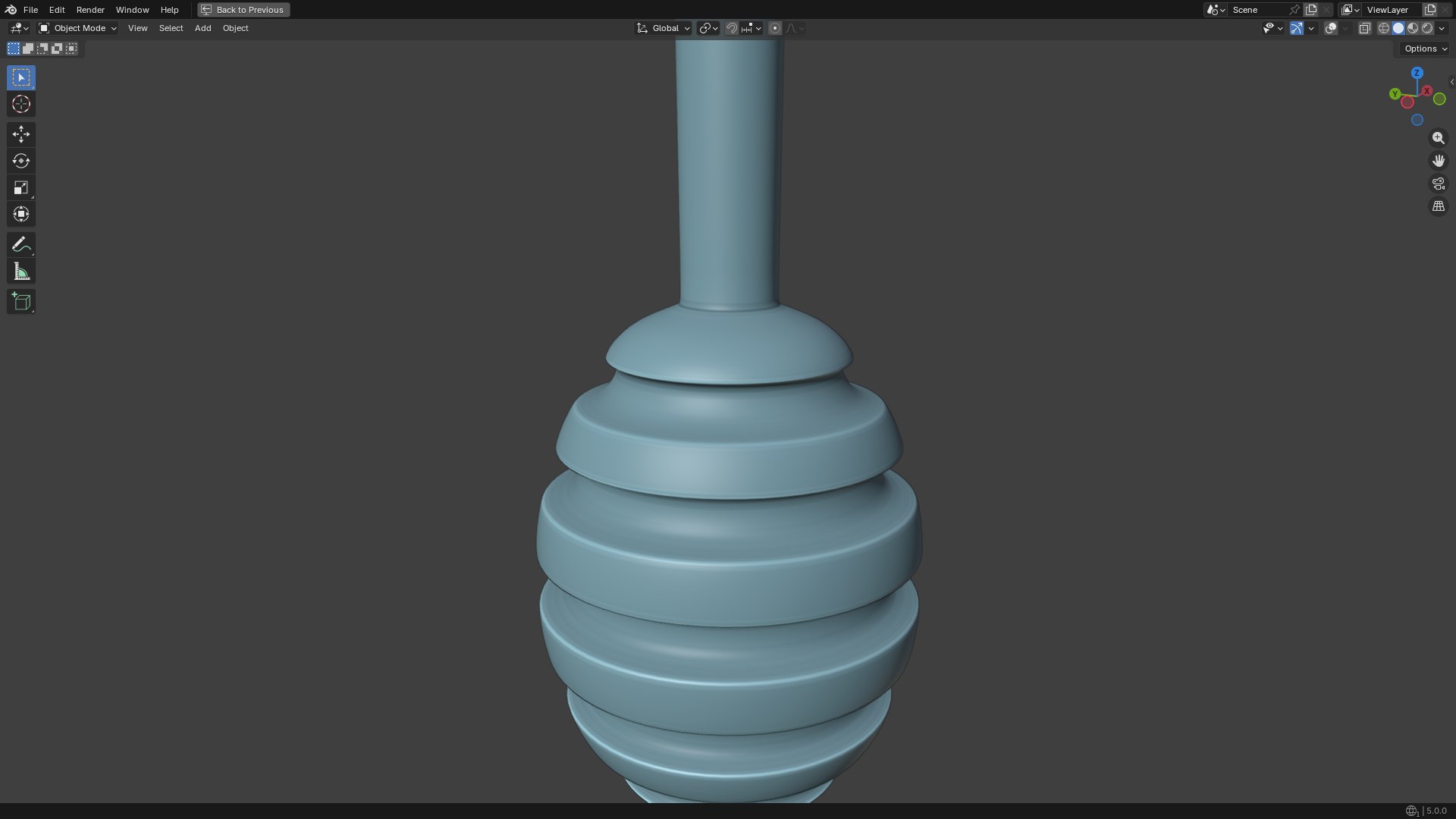The image size is (1456, 819).
Task: Select the Transform tool
Action: [21, 214]
